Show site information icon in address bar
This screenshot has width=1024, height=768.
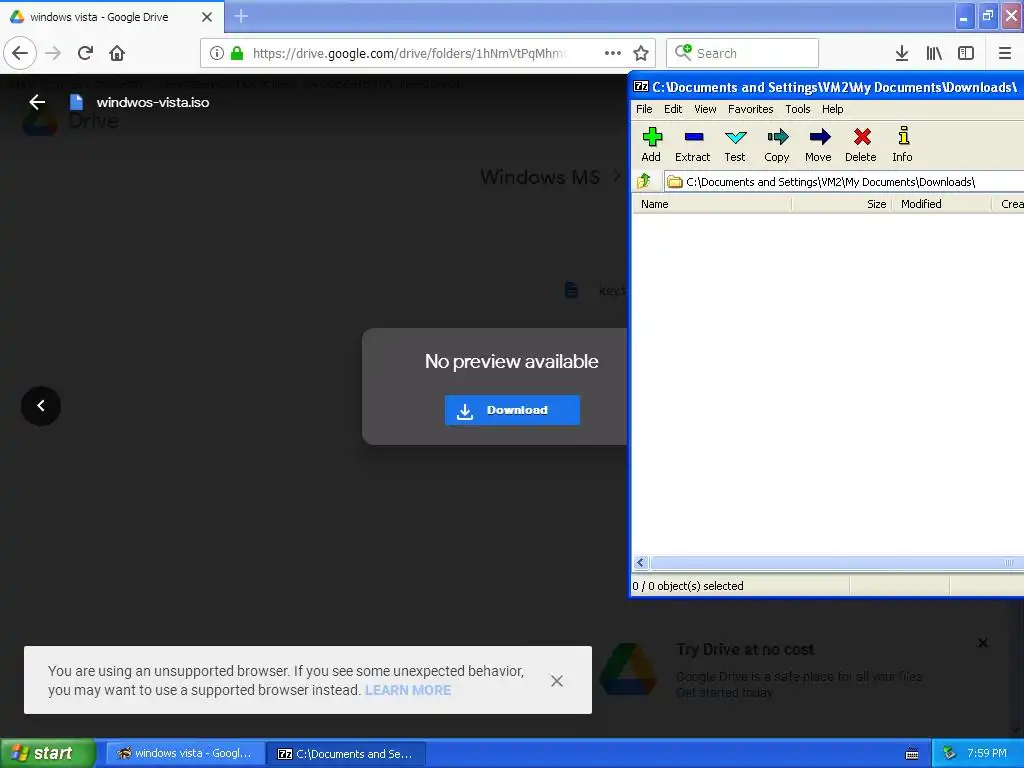click(x=217, y=53)
